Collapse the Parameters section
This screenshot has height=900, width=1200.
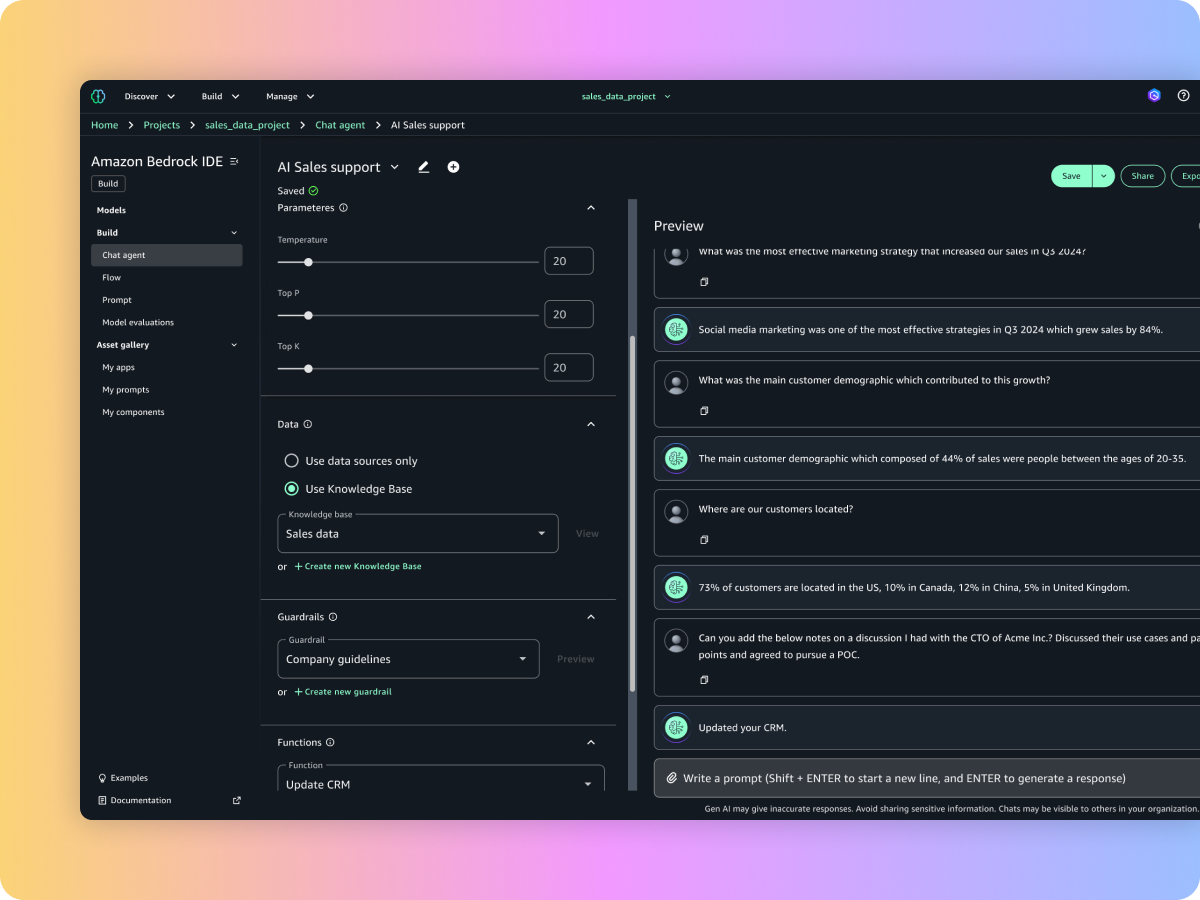click(x=590, y=208)
